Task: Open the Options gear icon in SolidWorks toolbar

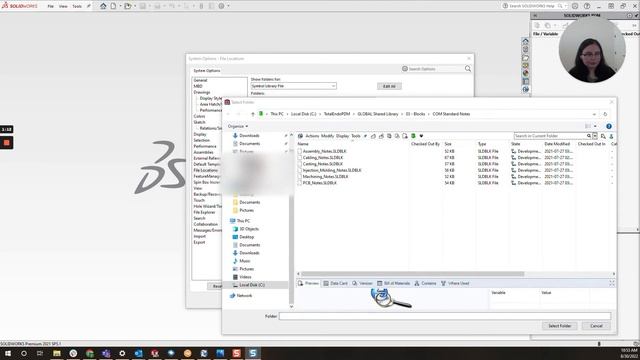Action: click(x=221, y=6)
